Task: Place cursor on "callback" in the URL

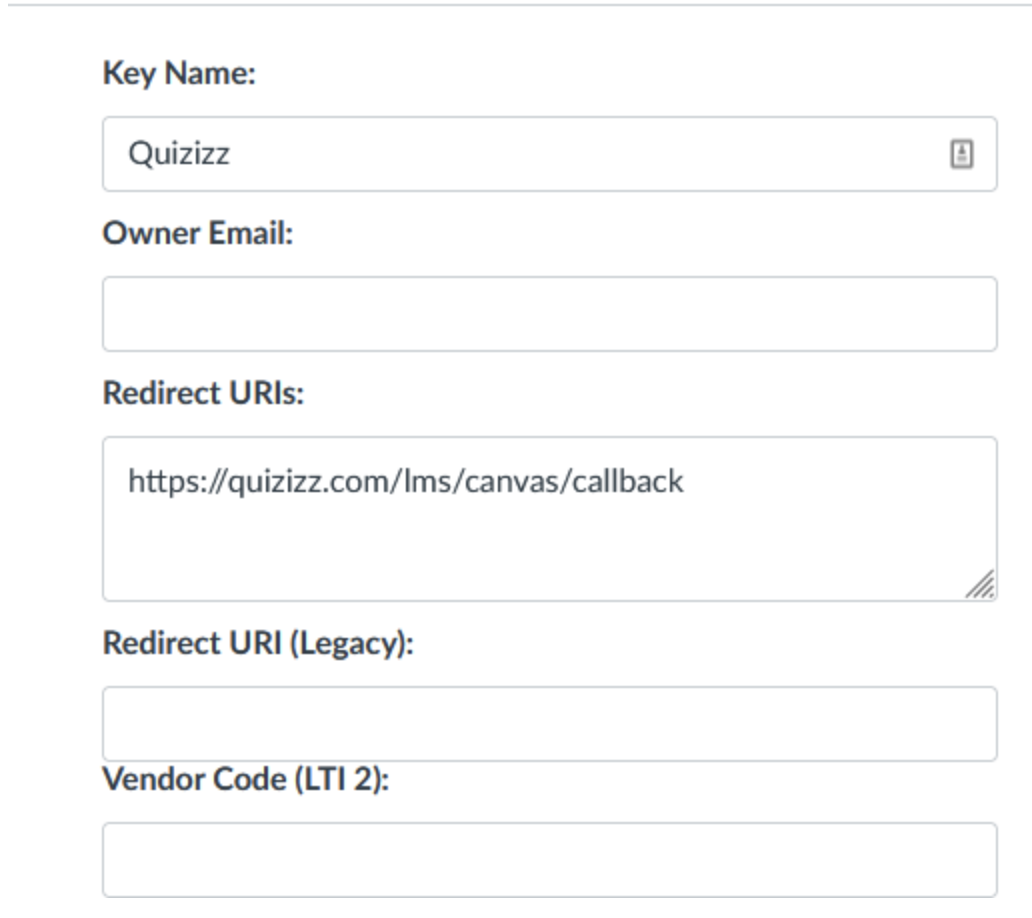Action: pos(628,481)
